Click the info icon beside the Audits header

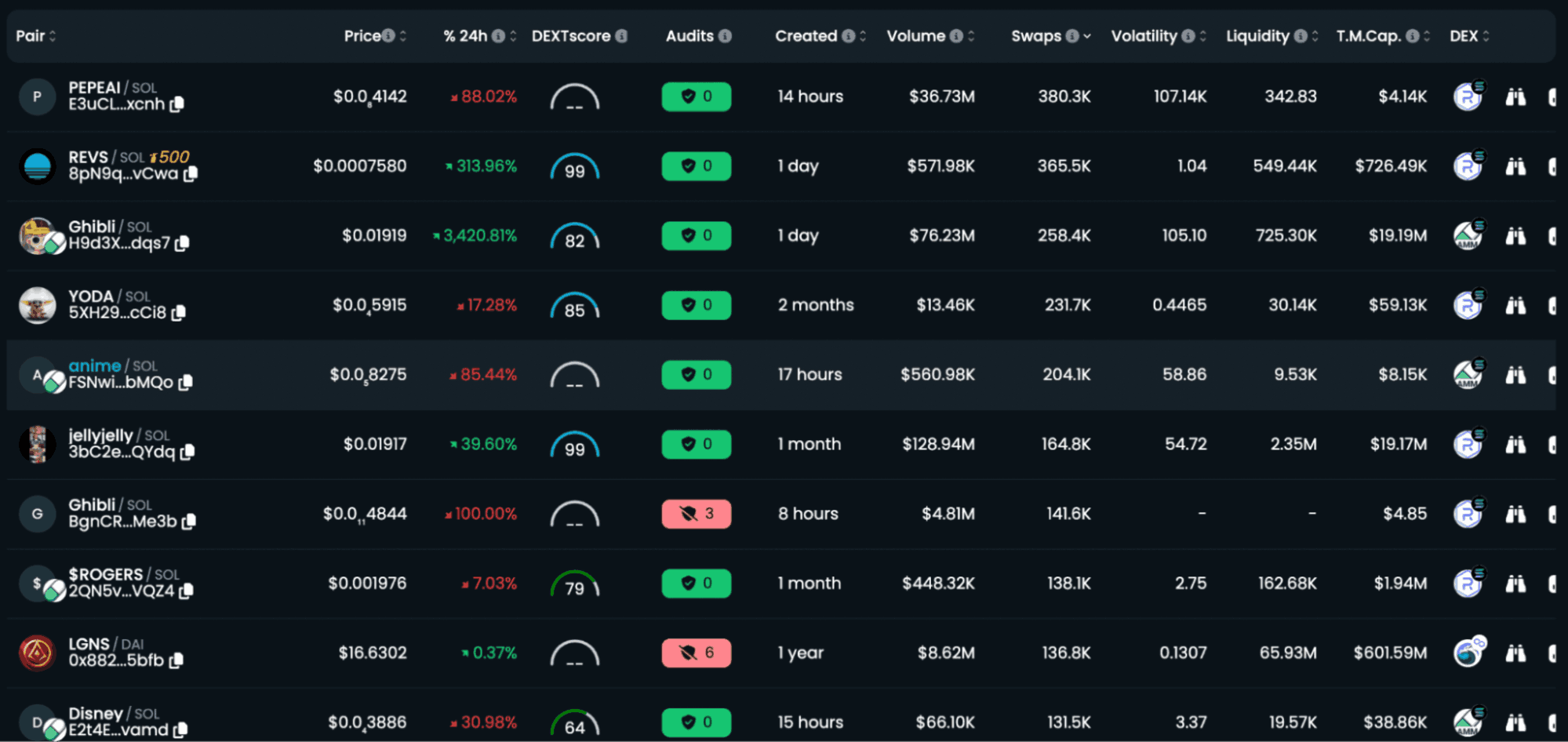723,35
